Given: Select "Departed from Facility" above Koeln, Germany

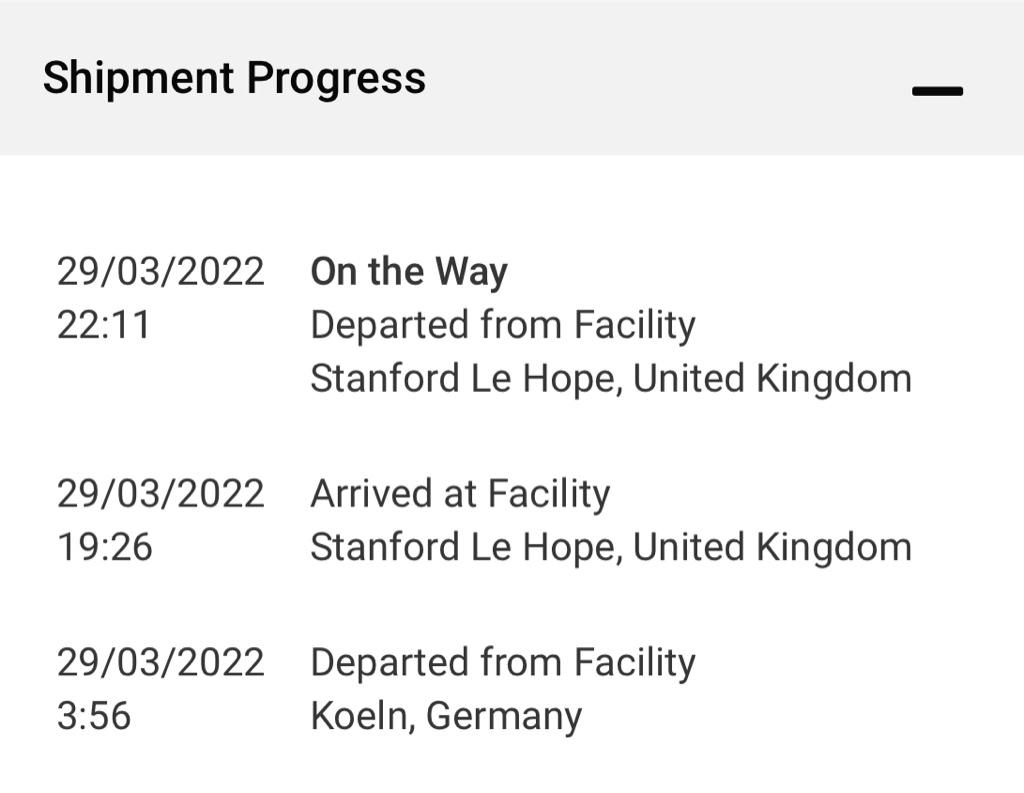Looking at the screenshot, I should click(502, 662).
